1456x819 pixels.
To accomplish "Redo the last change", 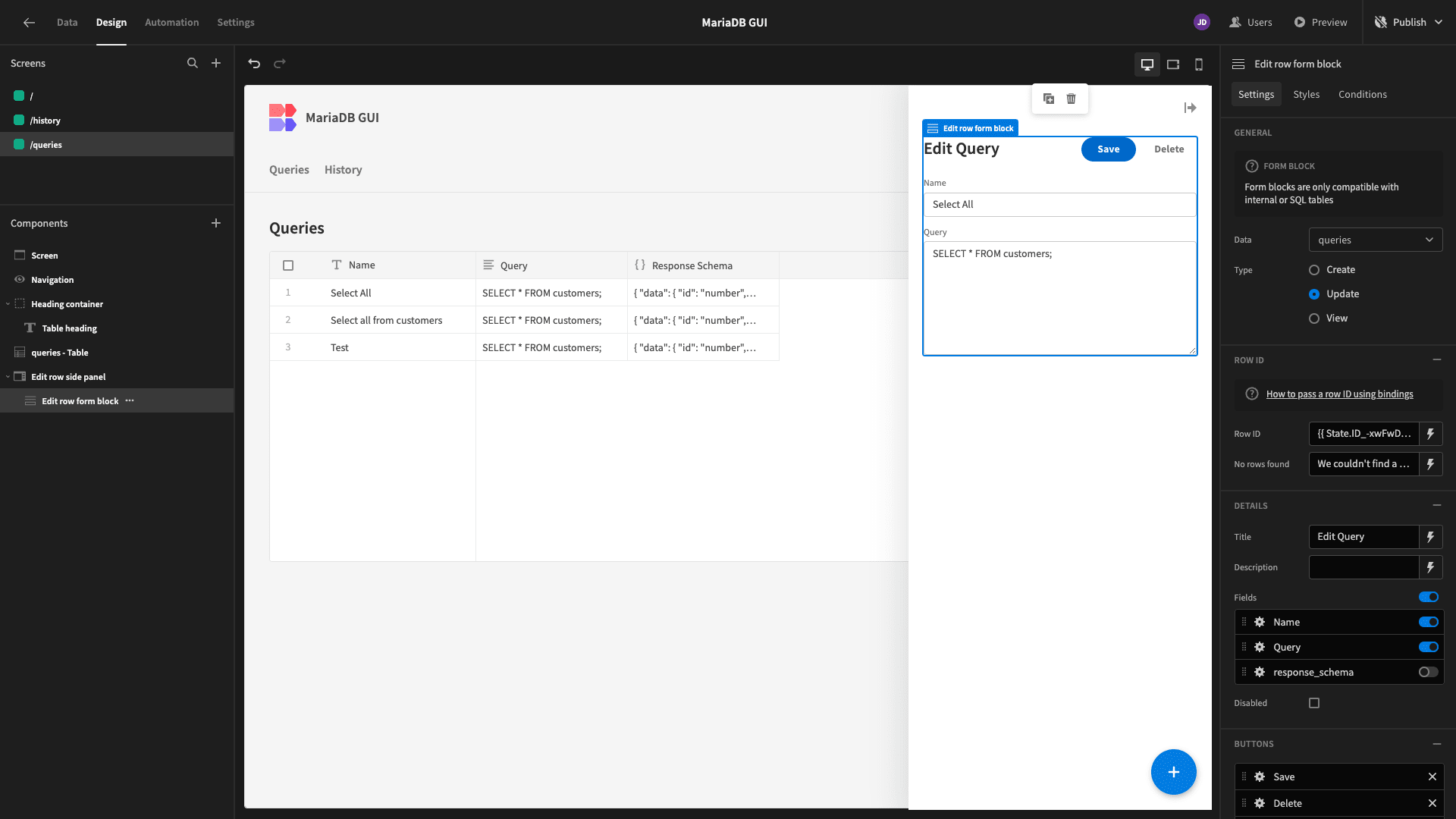I will coord(280,64).
